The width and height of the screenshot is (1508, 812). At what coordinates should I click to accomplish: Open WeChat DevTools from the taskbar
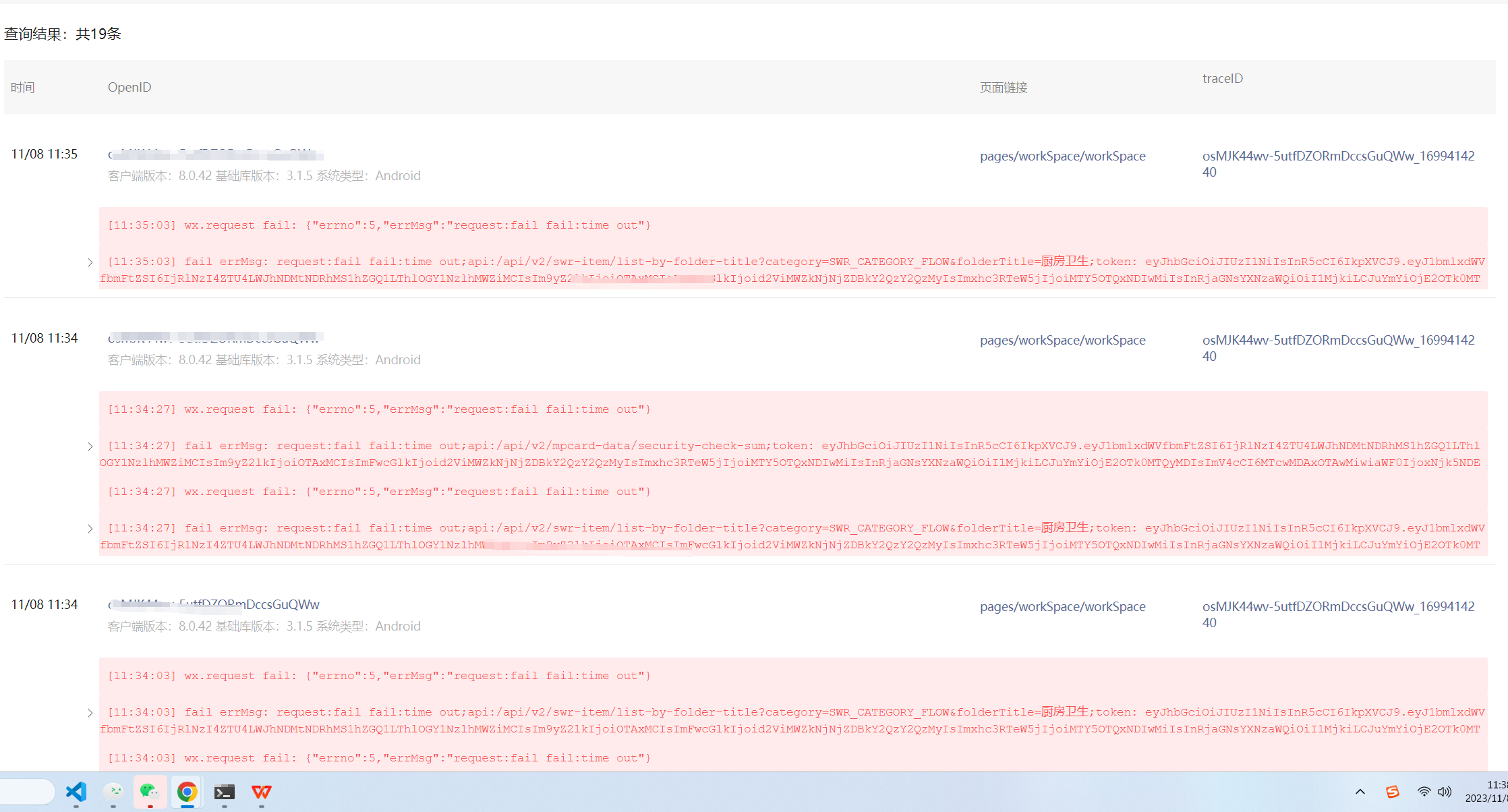tap(113, 792)
